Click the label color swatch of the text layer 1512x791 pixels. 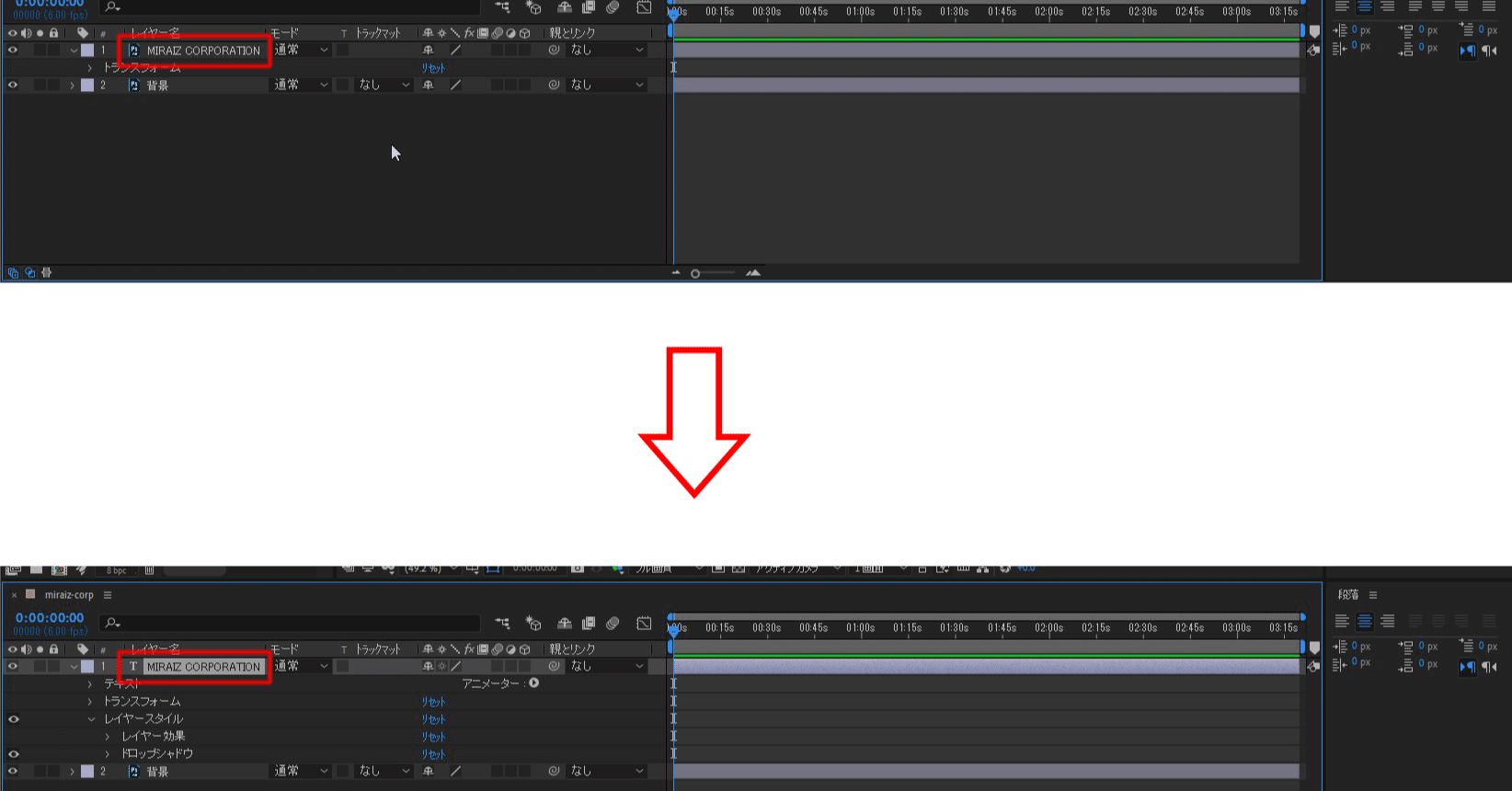pos(87,667)
